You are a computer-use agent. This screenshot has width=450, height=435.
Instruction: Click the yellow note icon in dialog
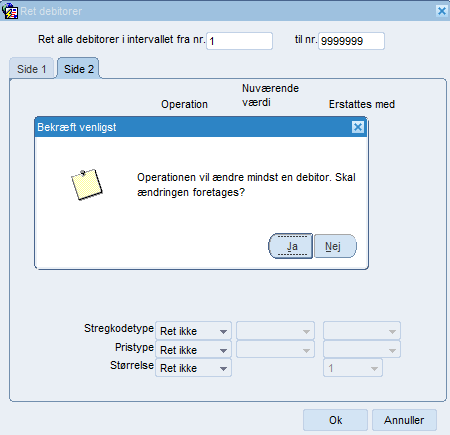(87, 184)
